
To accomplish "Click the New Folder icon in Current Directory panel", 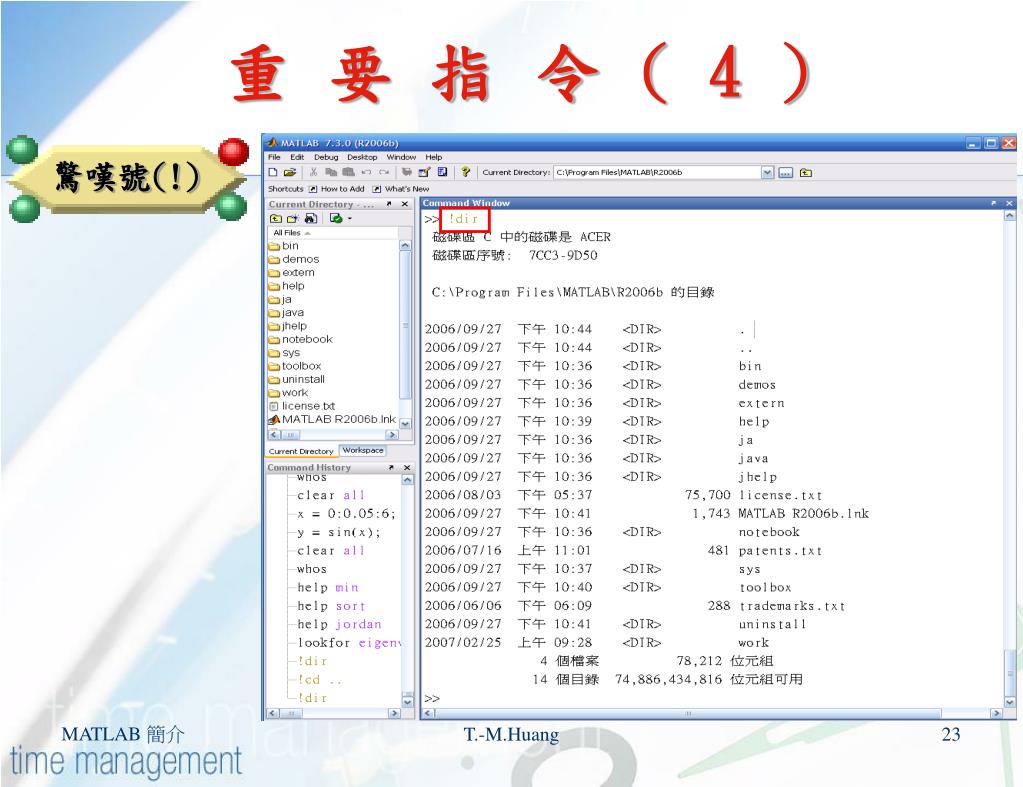I will (293, 219).
